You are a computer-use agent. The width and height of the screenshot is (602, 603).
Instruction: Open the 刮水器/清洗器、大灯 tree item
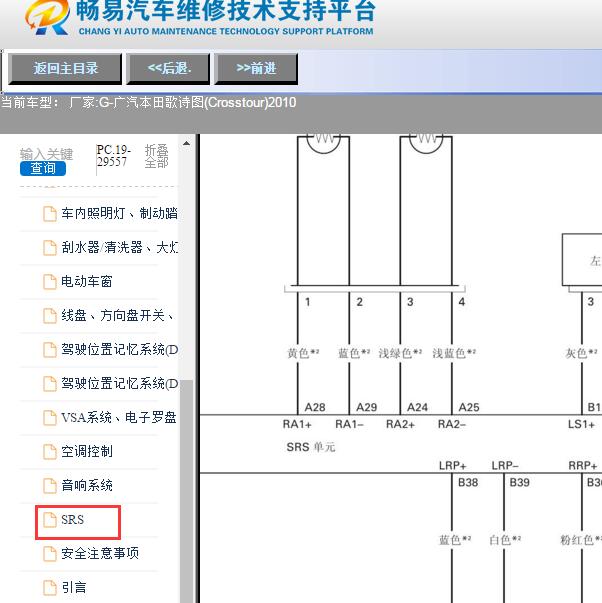pos(119,247)
